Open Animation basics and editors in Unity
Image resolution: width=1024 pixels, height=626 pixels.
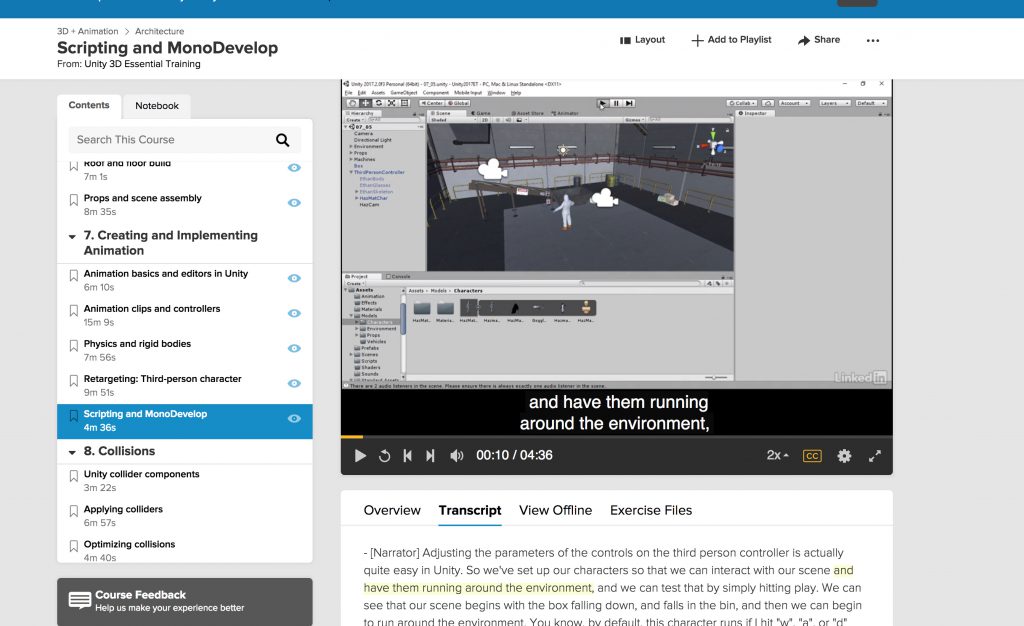[x=166, y=274]
